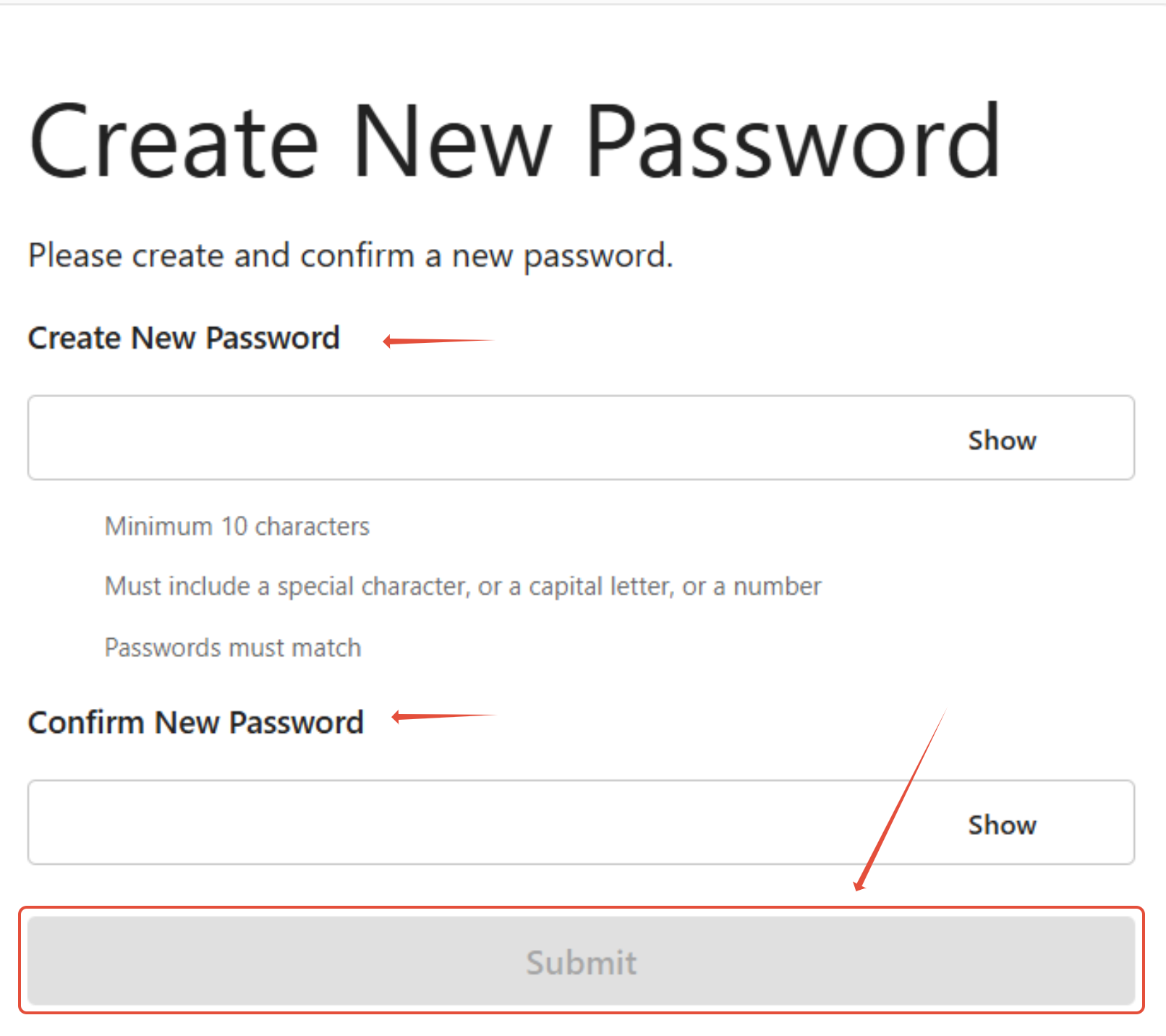
Task: Click the 'Please create and confirm' instruction text
Action: pos(350,255)
